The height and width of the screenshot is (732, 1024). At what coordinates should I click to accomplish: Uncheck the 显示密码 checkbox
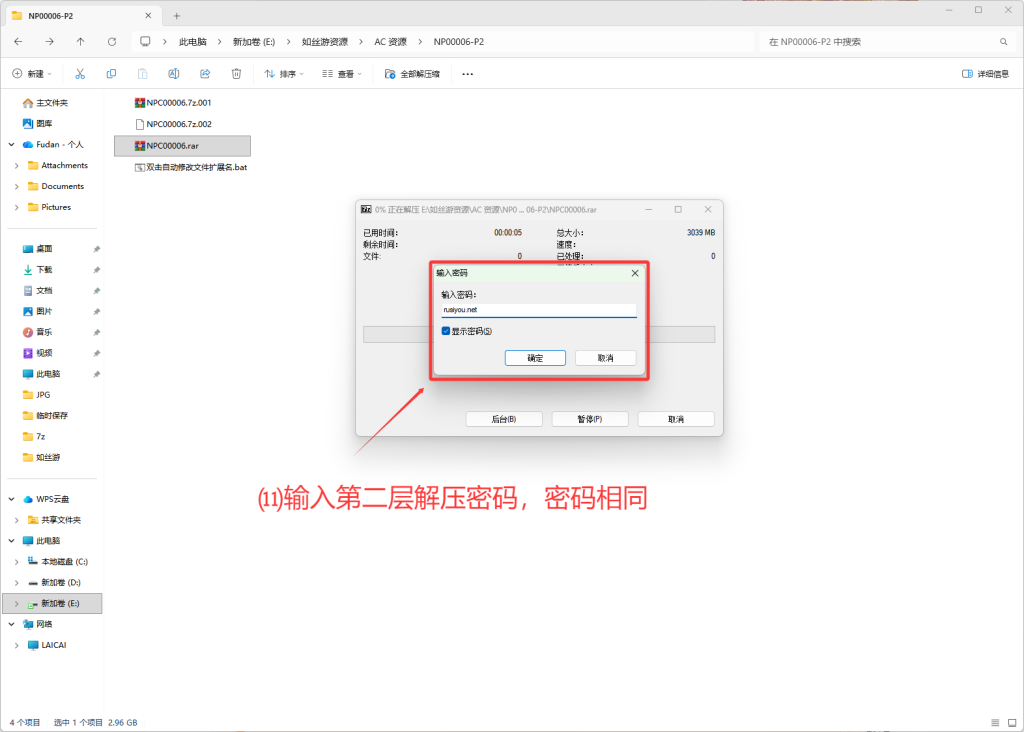(x=446, y=331)
